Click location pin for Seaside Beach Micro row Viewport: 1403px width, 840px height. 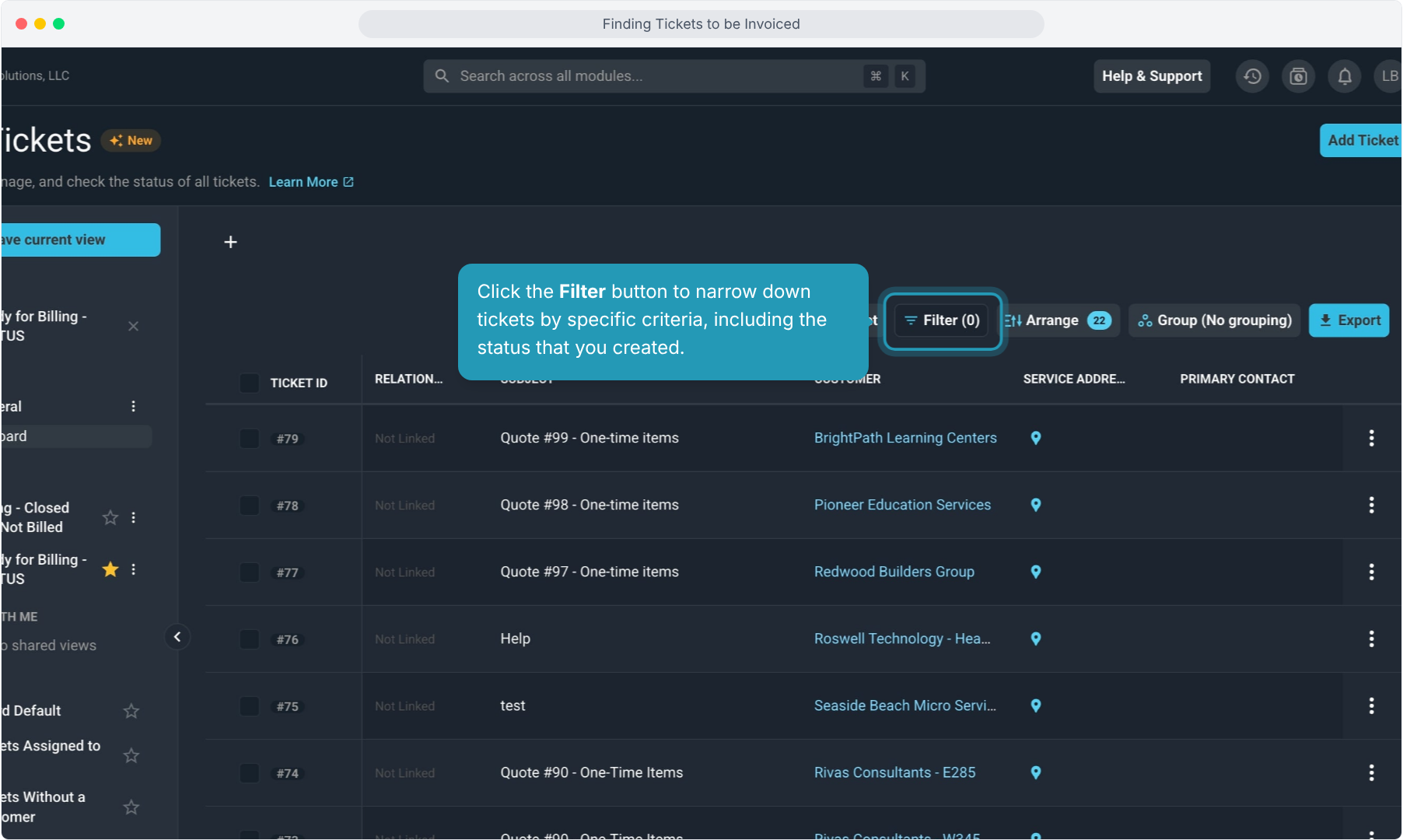coord(1036,705)
